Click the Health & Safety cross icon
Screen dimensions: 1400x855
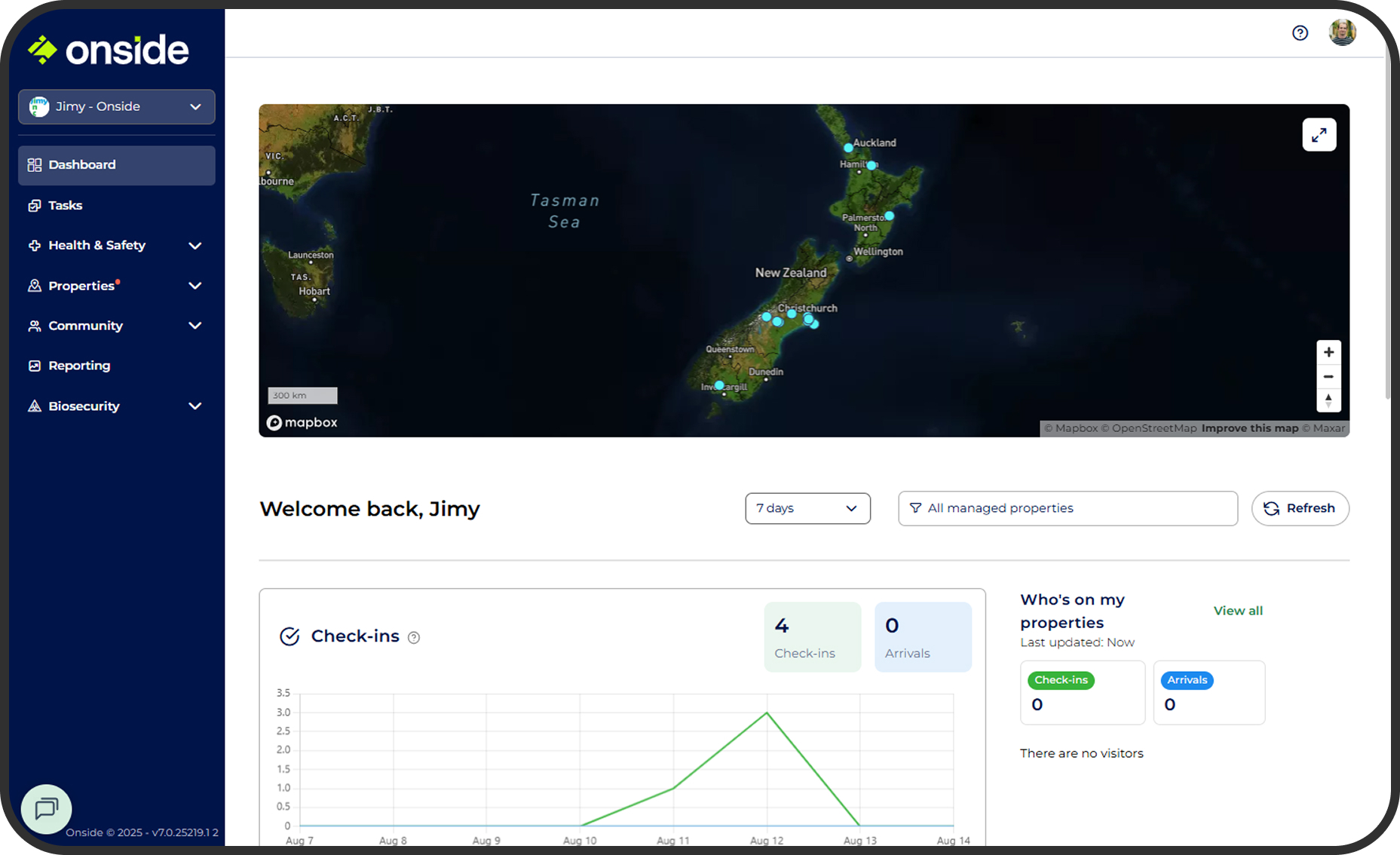(x=35, y=245)
